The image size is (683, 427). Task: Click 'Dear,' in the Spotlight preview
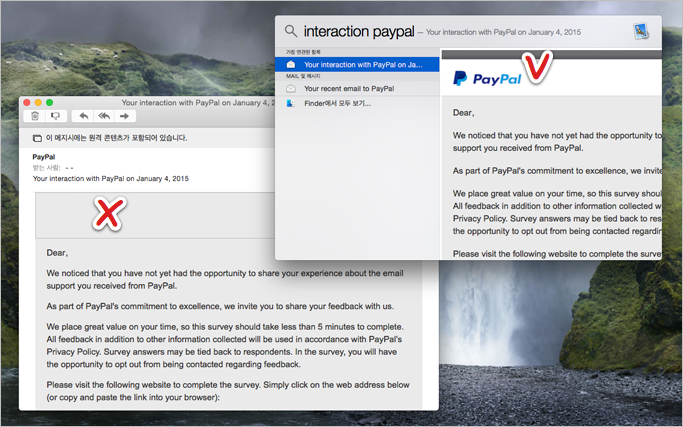click(x=463, y=113)
